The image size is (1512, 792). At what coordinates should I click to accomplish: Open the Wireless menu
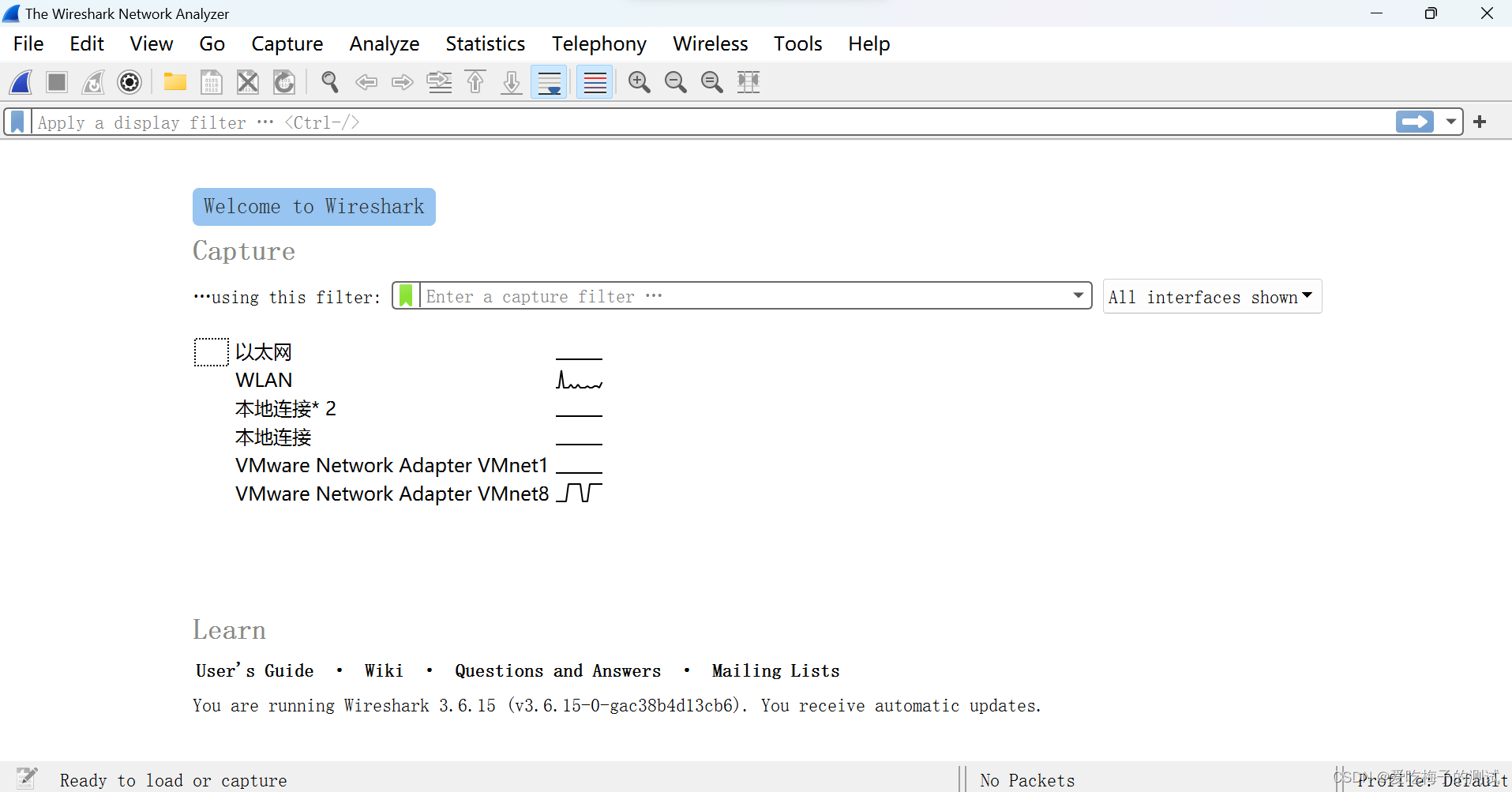[711, 43]
